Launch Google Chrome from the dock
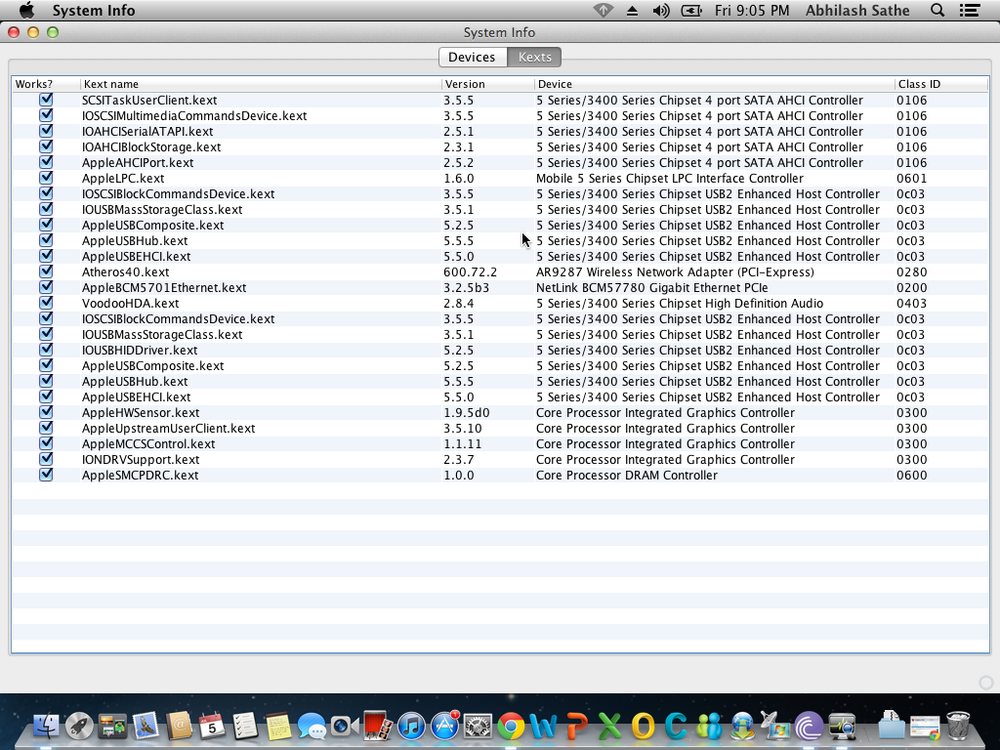 (x=511, y=724)
